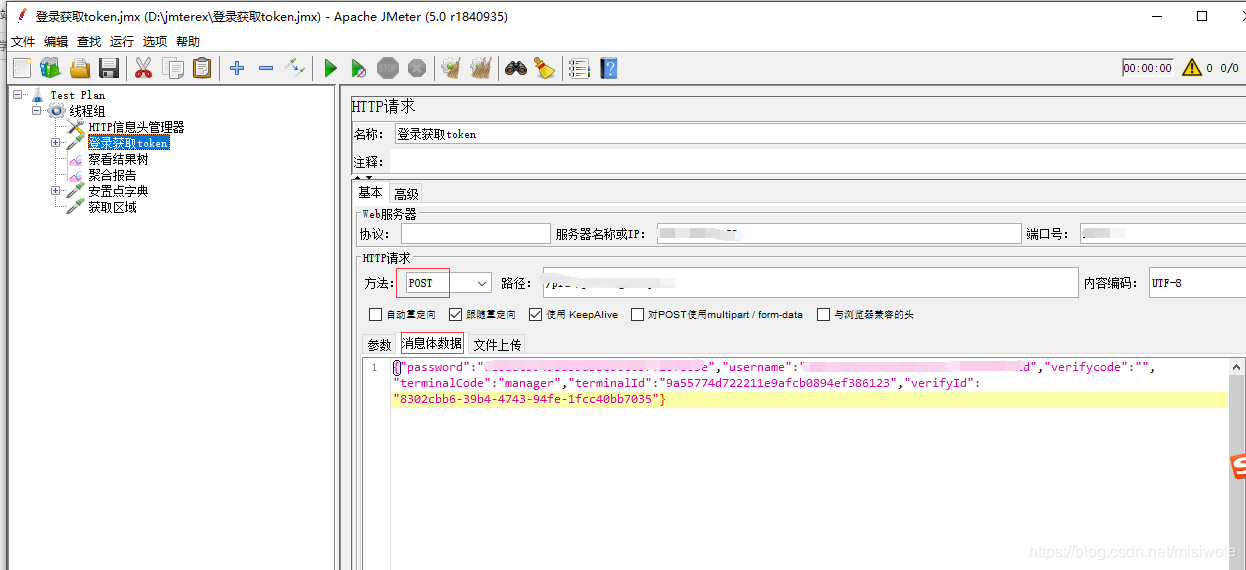Expand the 安置点字典 tree node
The height and width of the screenshot is (570, 1246).
tap(56, 191)
